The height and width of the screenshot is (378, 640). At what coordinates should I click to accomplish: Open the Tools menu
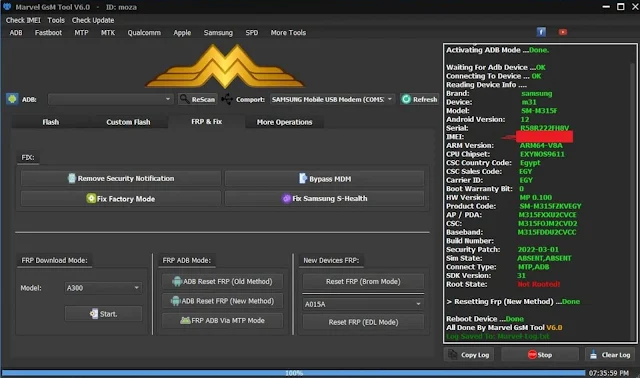coord(56,20)
